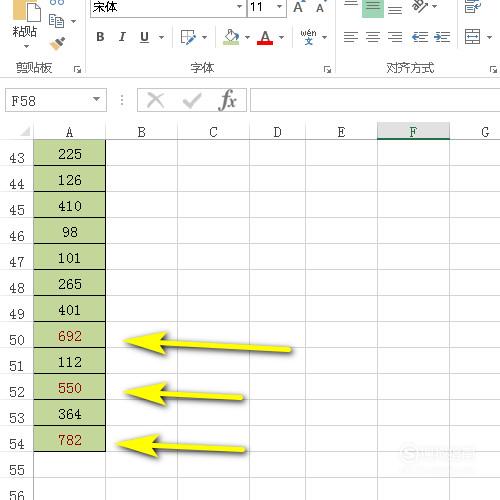Open the Font (字体) dialog launcher
500x500 pixels.
327,69
